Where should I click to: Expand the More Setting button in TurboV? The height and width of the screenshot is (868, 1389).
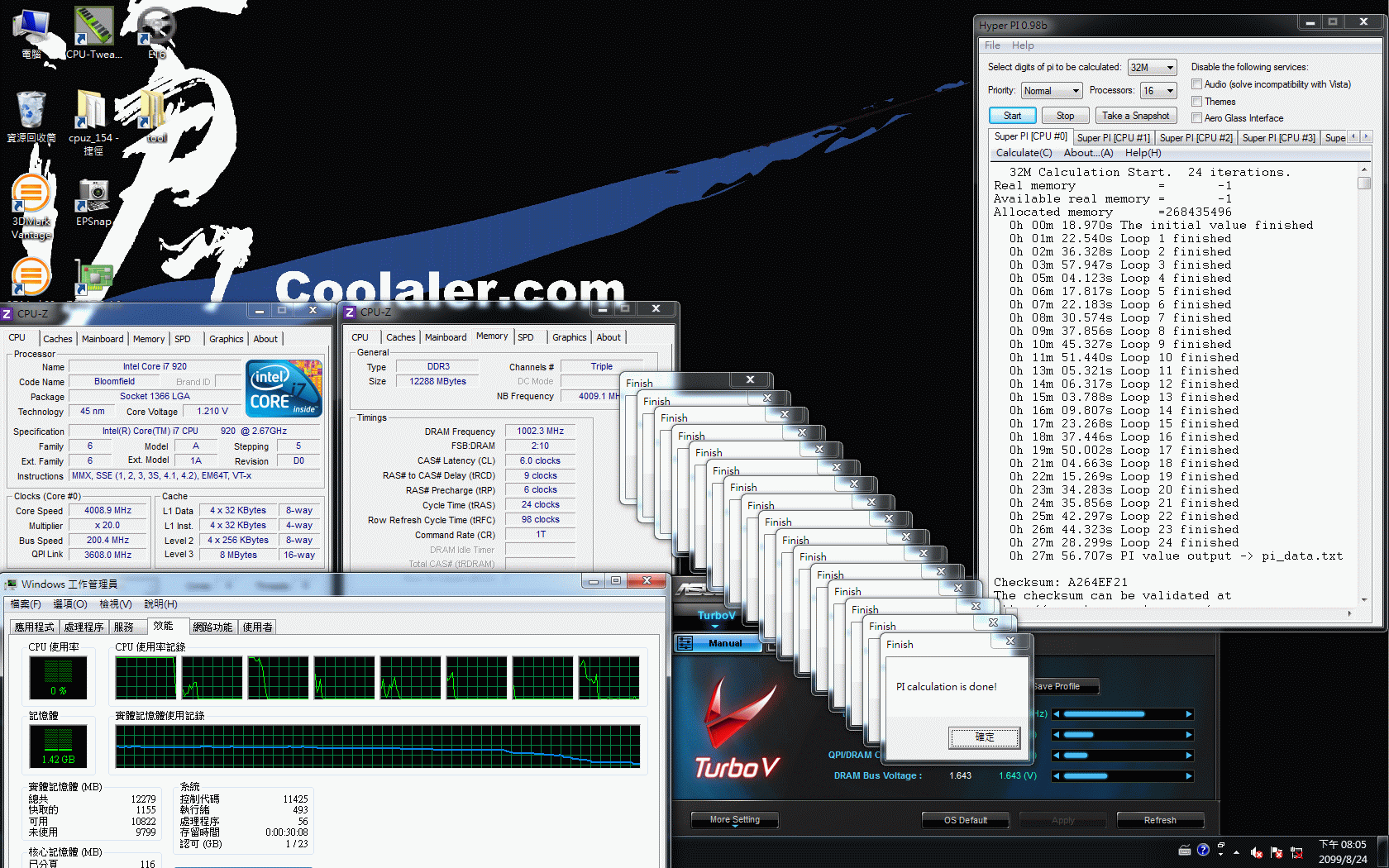[x=735, y=820]
